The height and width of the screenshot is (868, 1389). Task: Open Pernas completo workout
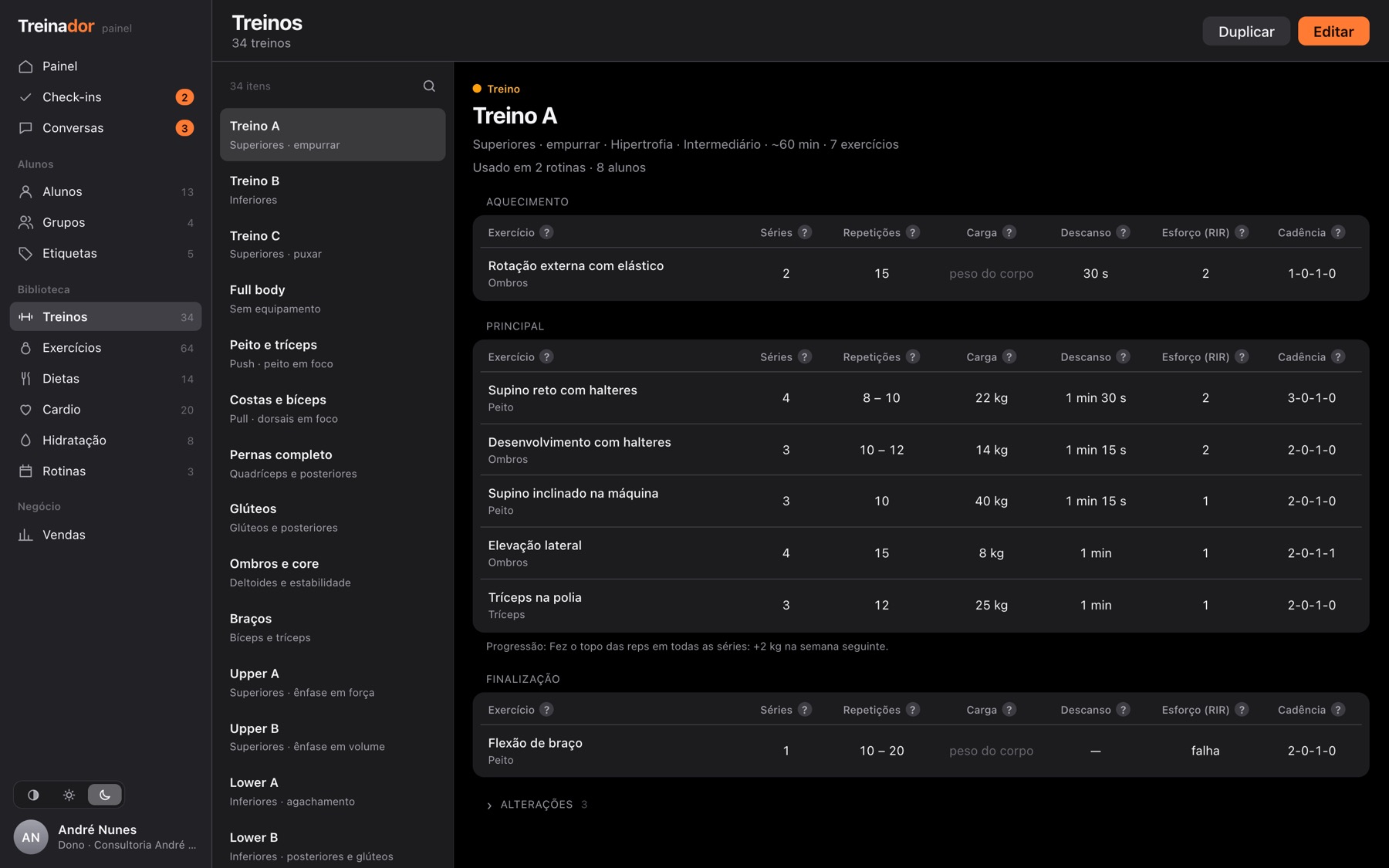tap(333, 463)
